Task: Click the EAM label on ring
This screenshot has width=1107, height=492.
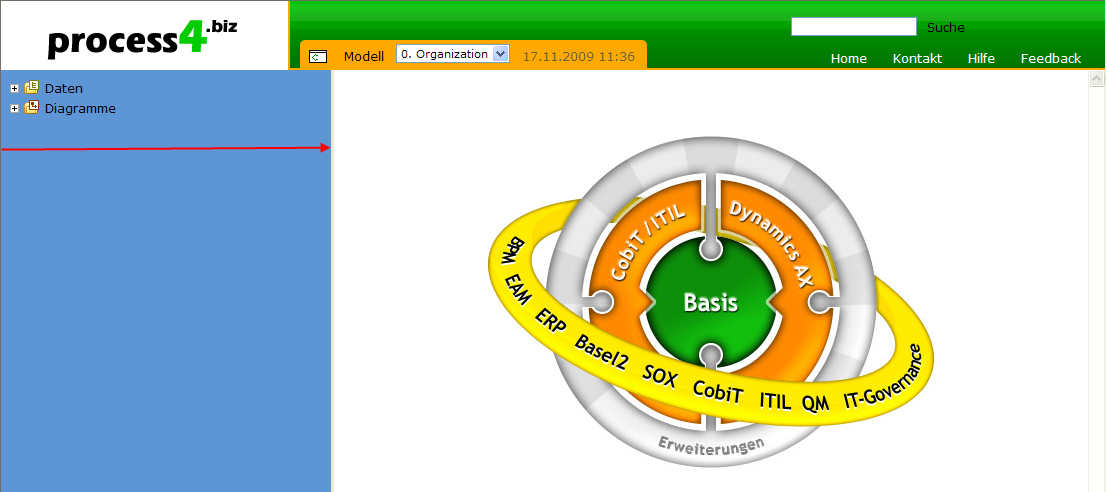Action: coord(517,288)
